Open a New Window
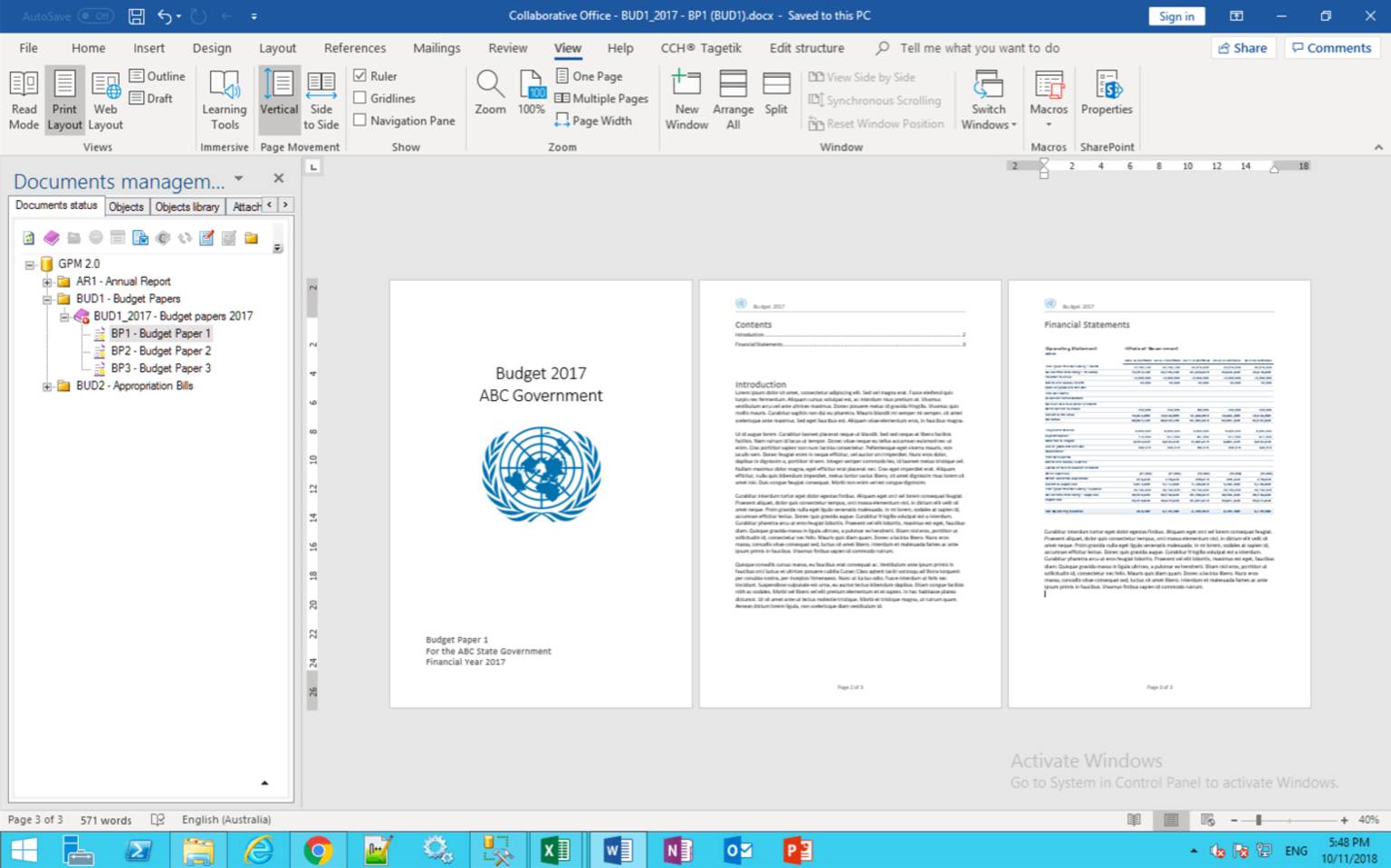 [686, 100]
